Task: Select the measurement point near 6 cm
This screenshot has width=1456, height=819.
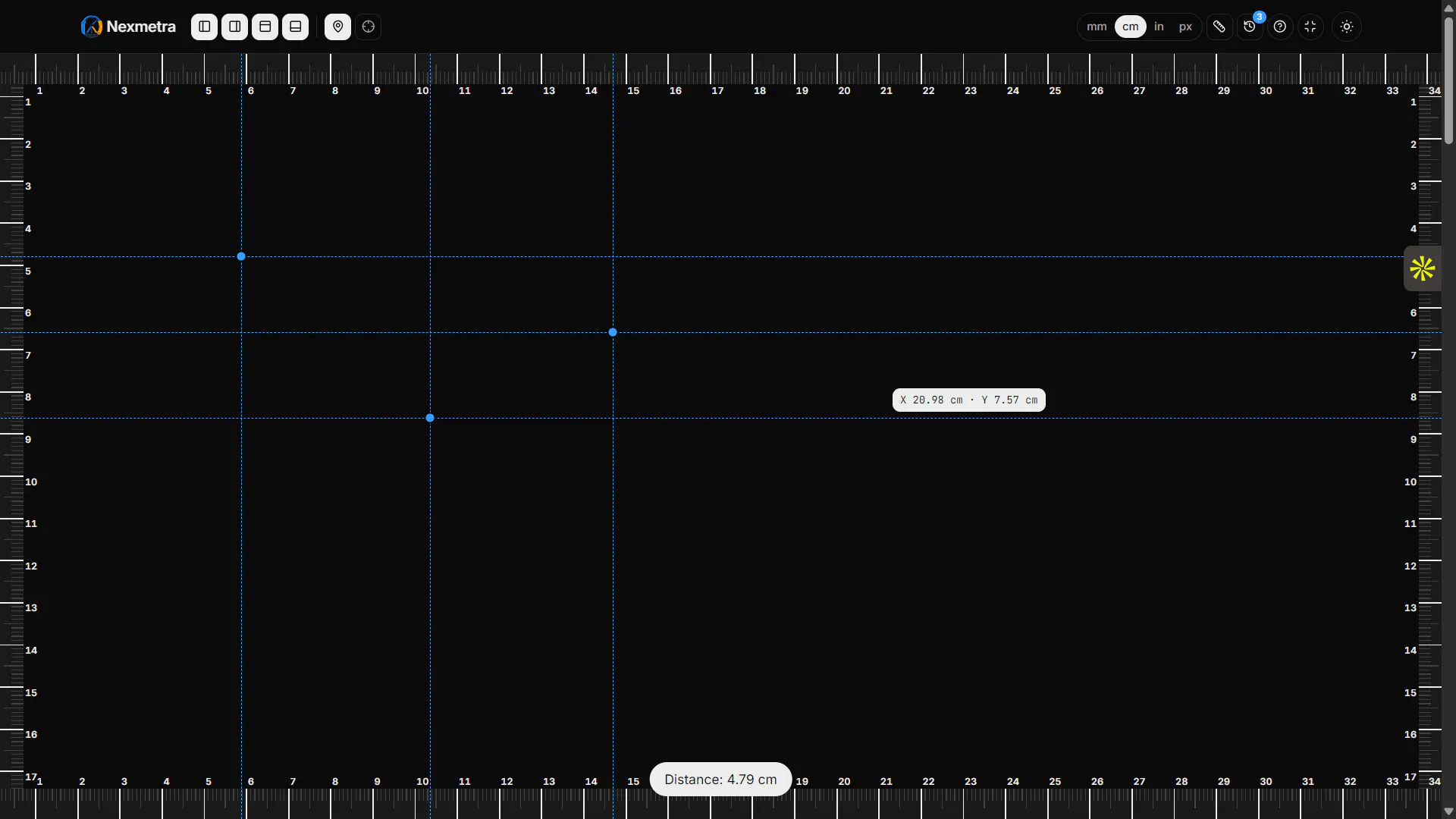Action: point(241,256)
